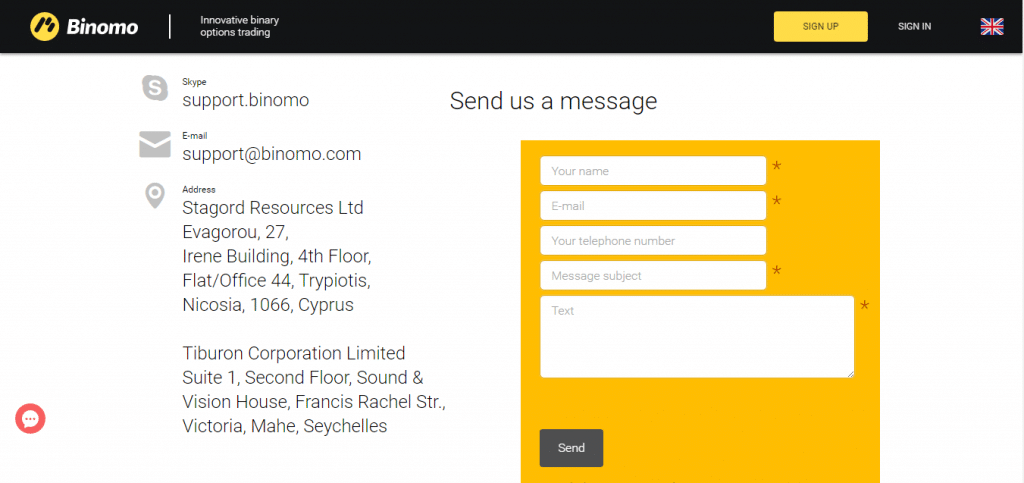Open the UK flag language selector
Image resolution: width=1024 pixels, height=483 pixels.
[x=991, y=27]
